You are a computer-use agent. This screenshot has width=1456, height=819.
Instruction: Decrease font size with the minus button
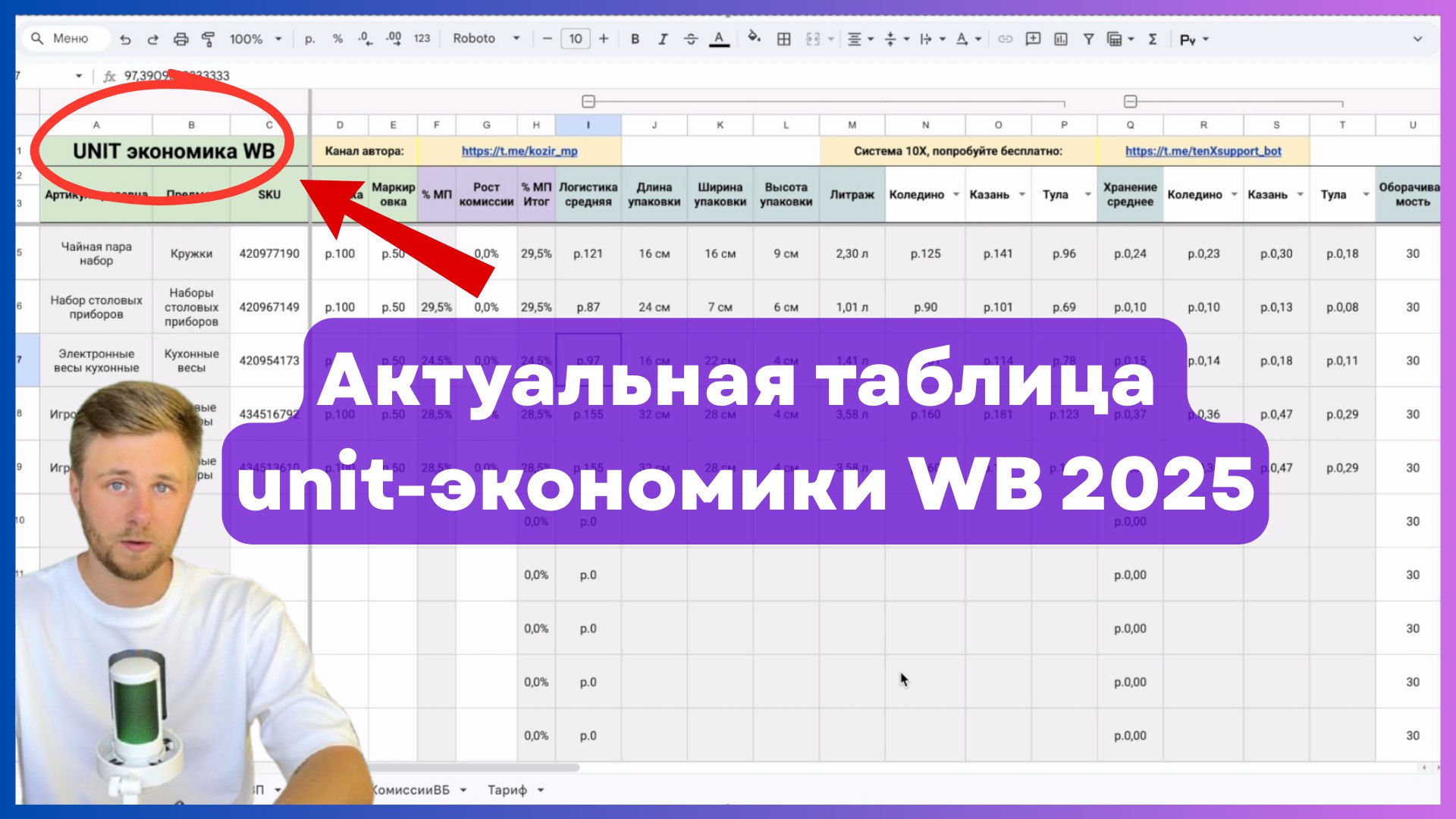[547, 39]
